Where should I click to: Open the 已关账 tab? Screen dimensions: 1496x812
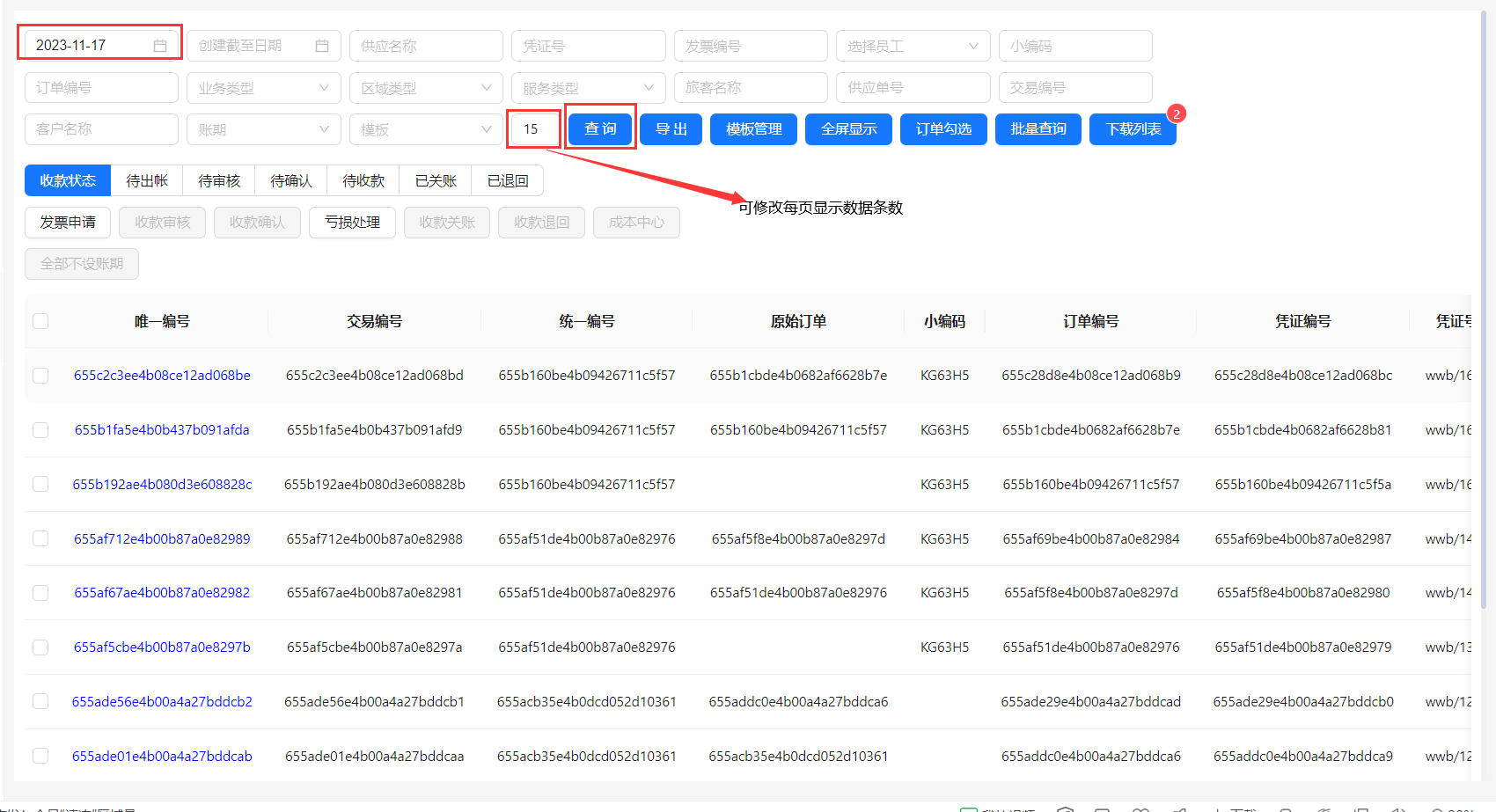pos(436,180)
